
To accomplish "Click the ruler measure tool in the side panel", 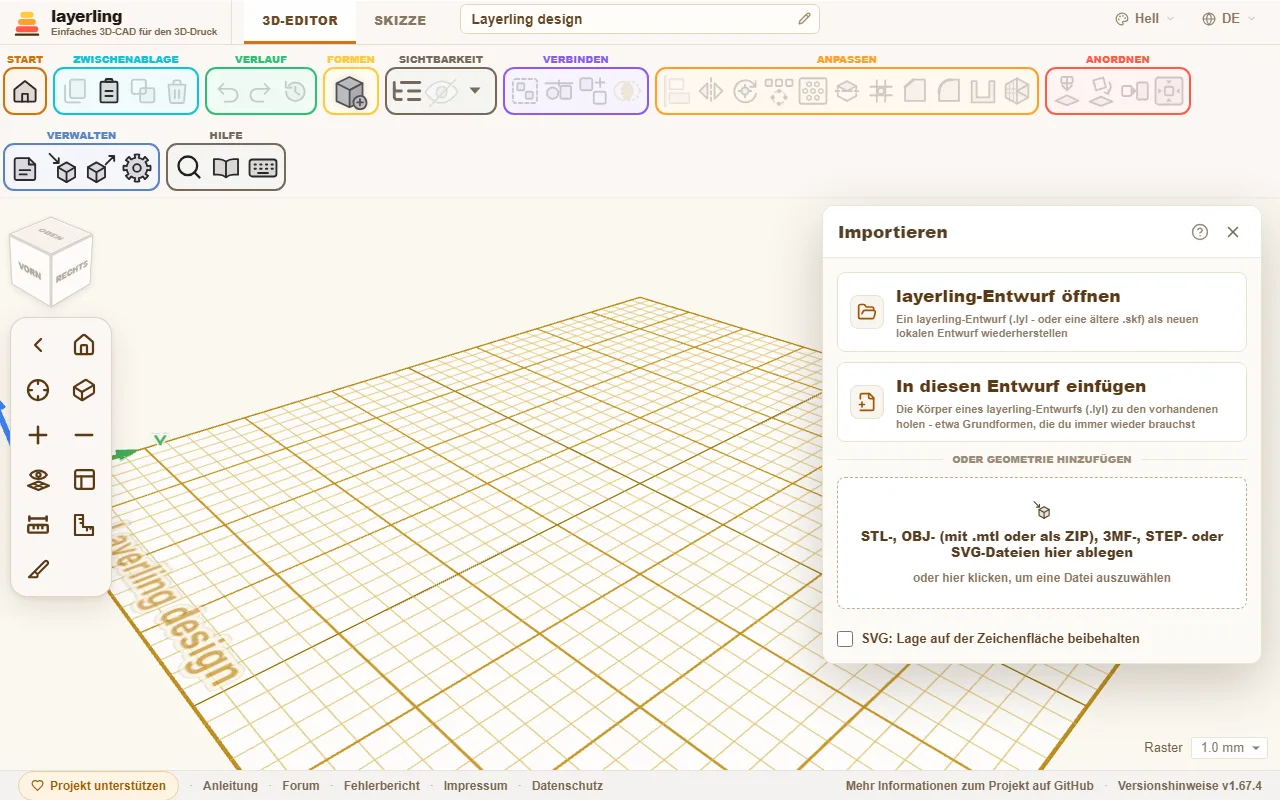I will pos(38,525).
